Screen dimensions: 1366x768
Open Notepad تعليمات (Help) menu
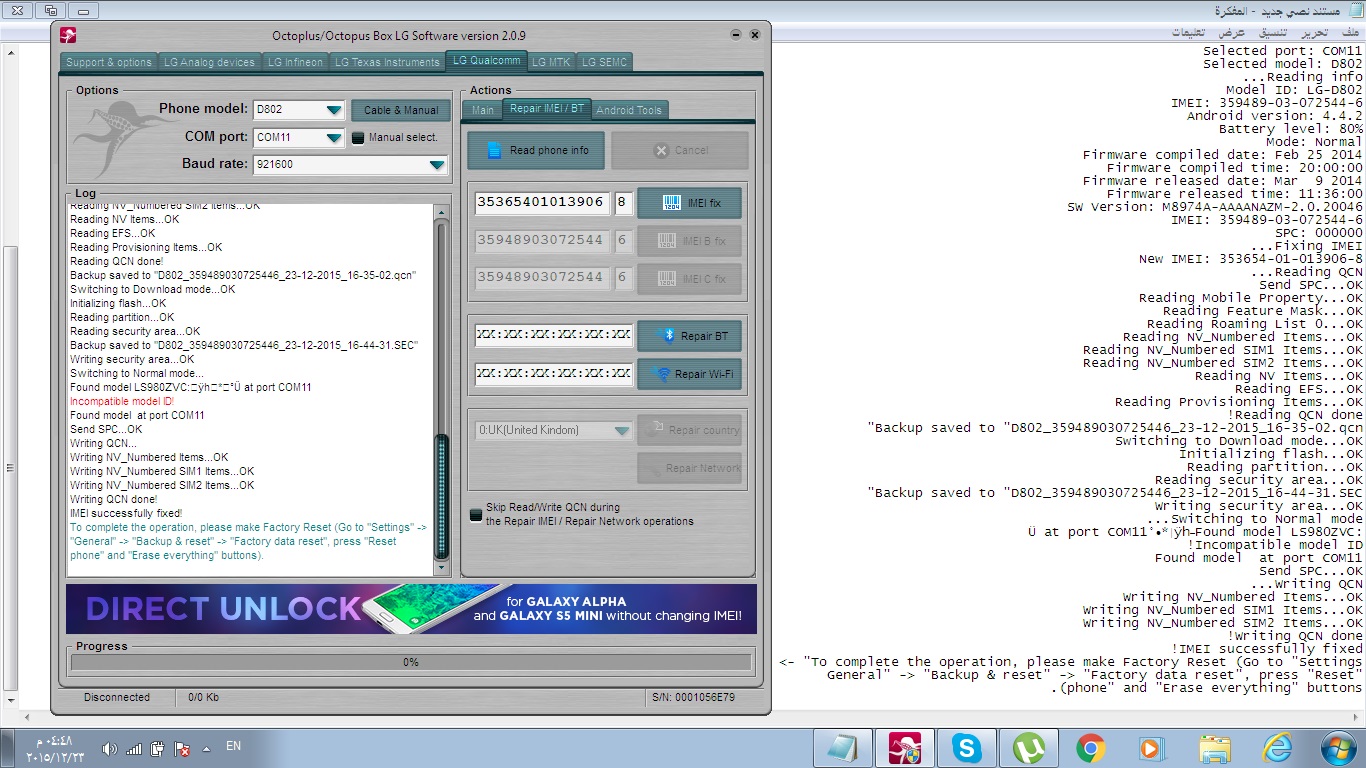click(1188, 33)
